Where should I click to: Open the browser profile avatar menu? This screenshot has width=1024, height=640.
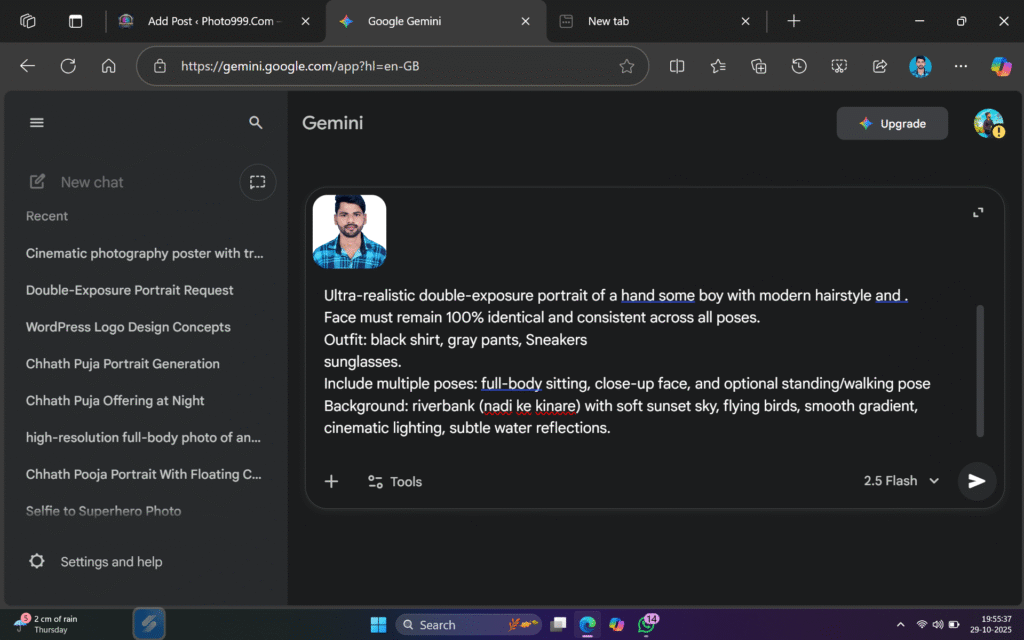click(x=920, y=66)
